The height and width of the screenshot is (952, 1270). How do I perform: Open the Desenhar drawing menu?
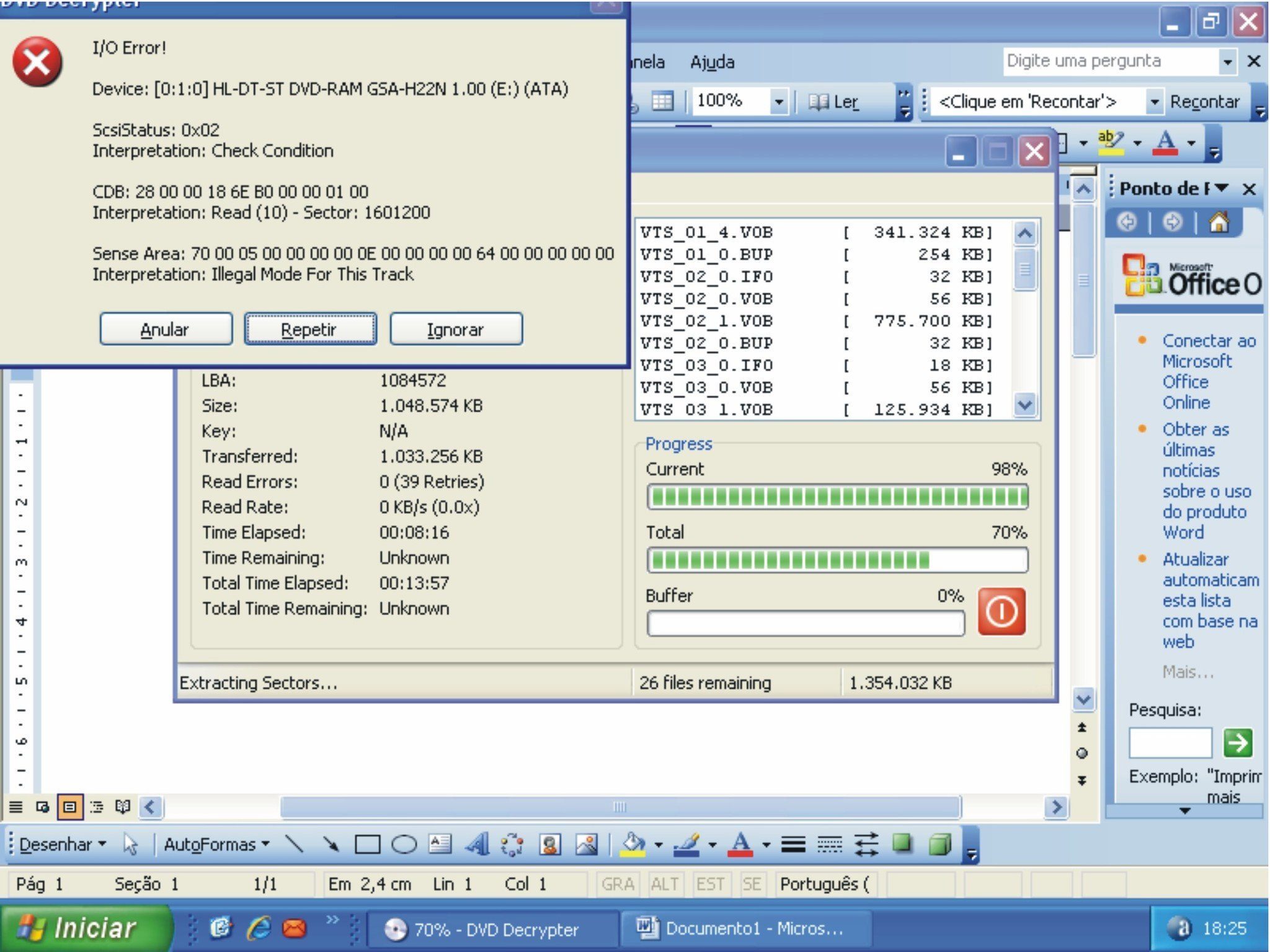point(62,844)
